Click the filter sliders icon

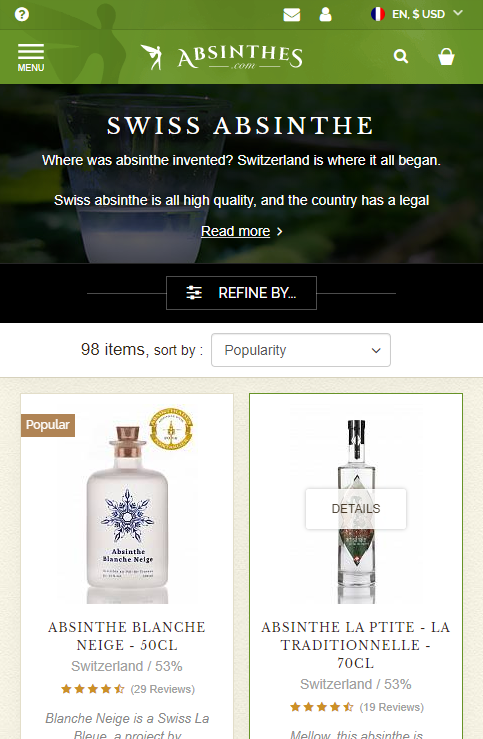click(194, 293)
